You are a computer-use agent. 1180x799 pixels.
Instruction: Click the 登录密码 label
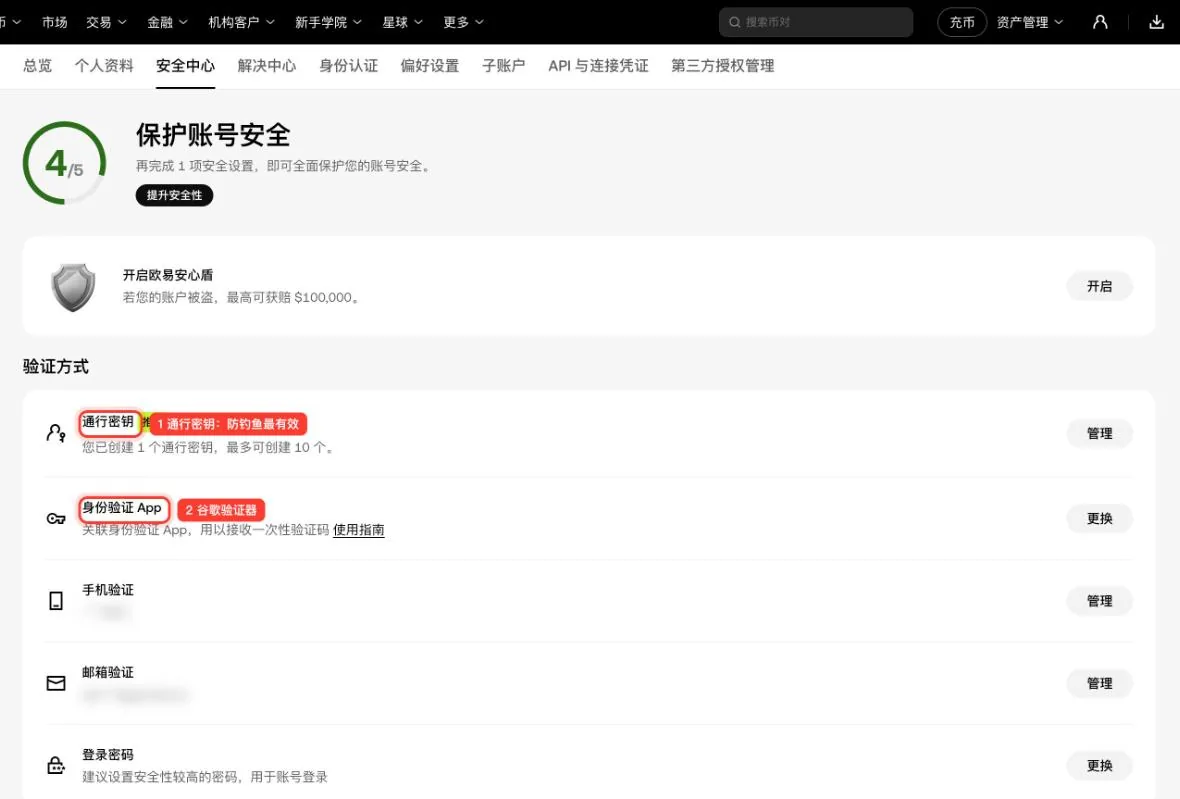click(x=108, y=755)
